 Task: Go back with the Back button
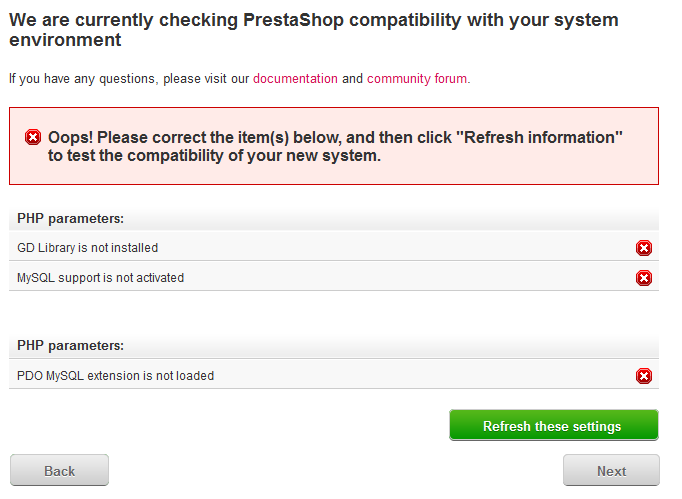[60, 470]
